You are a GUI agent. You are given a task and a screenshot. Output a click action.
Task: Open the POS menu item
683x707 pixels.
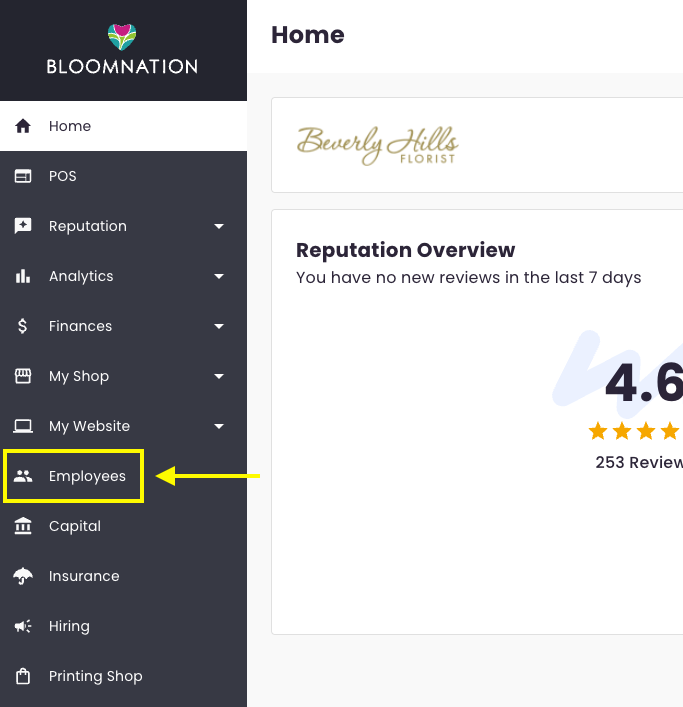[x=124, y=176]
